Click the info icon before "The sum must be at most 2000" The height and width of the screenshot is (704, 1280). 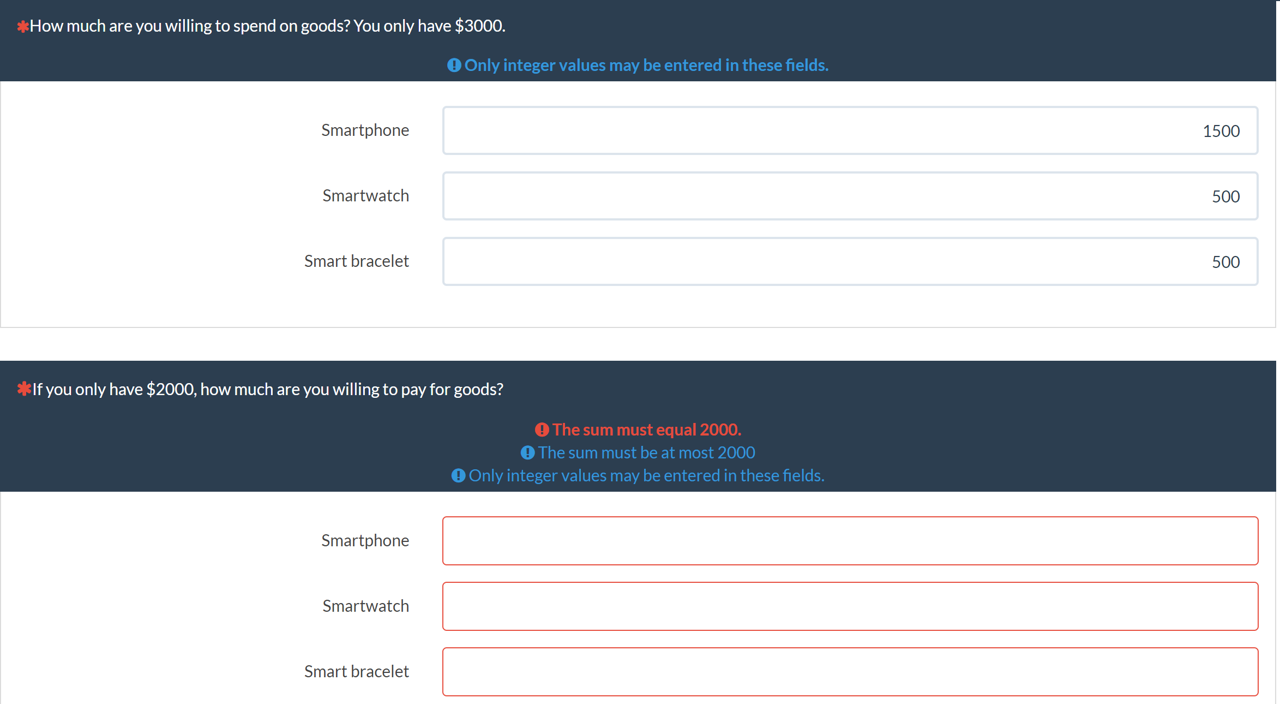click(x=528, y=452)
